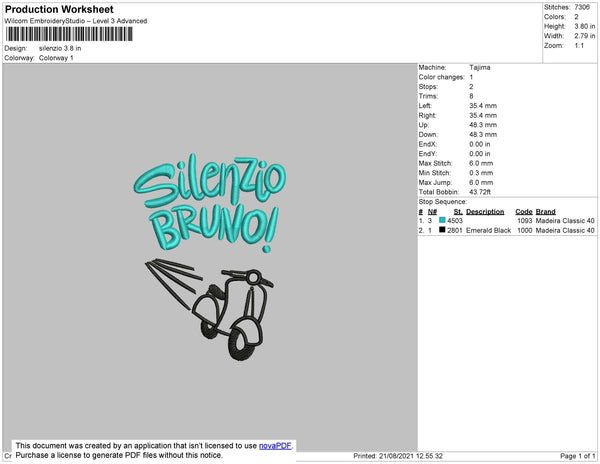Click the Max Jump value 6.0 mm
Screen dimensions: 600x464
(481, 182)
